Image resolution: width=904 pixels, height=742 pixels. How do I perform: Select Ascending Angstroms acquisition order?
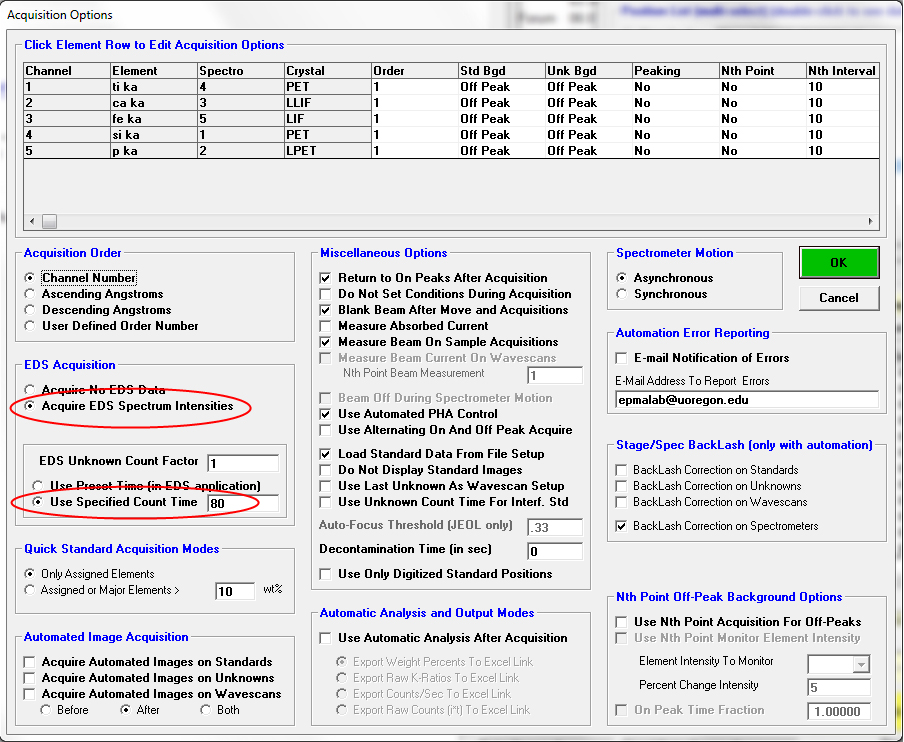[31, 294]
